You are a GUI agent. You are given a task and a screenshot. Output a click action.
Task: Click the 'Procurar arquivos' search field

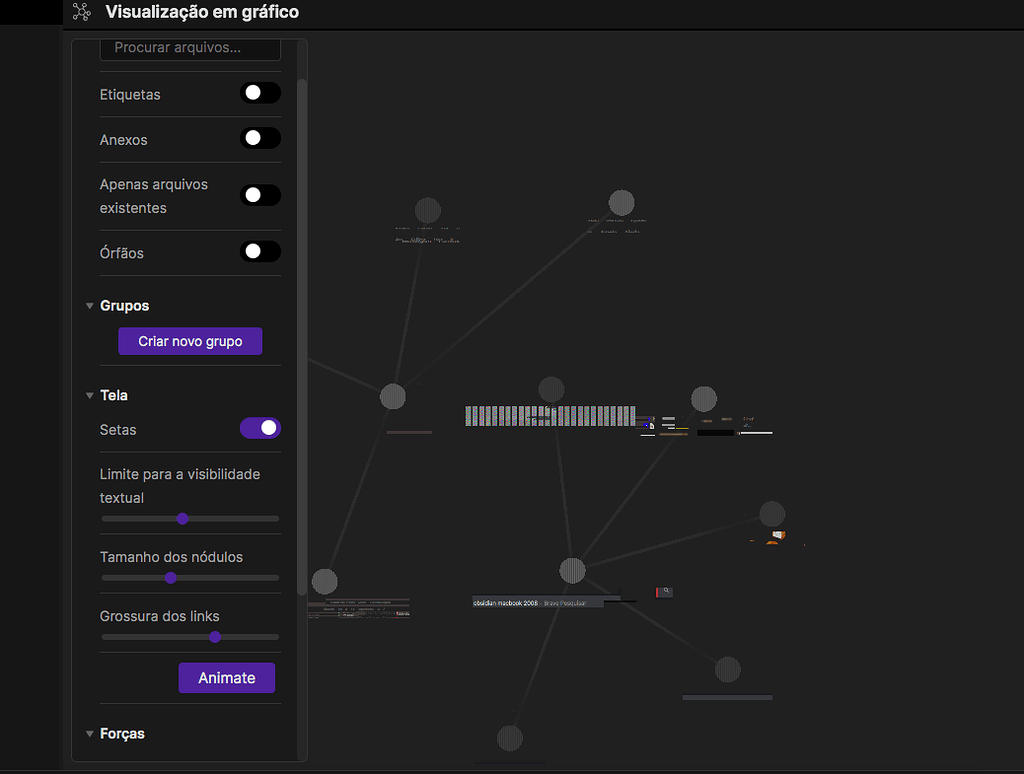190,48
